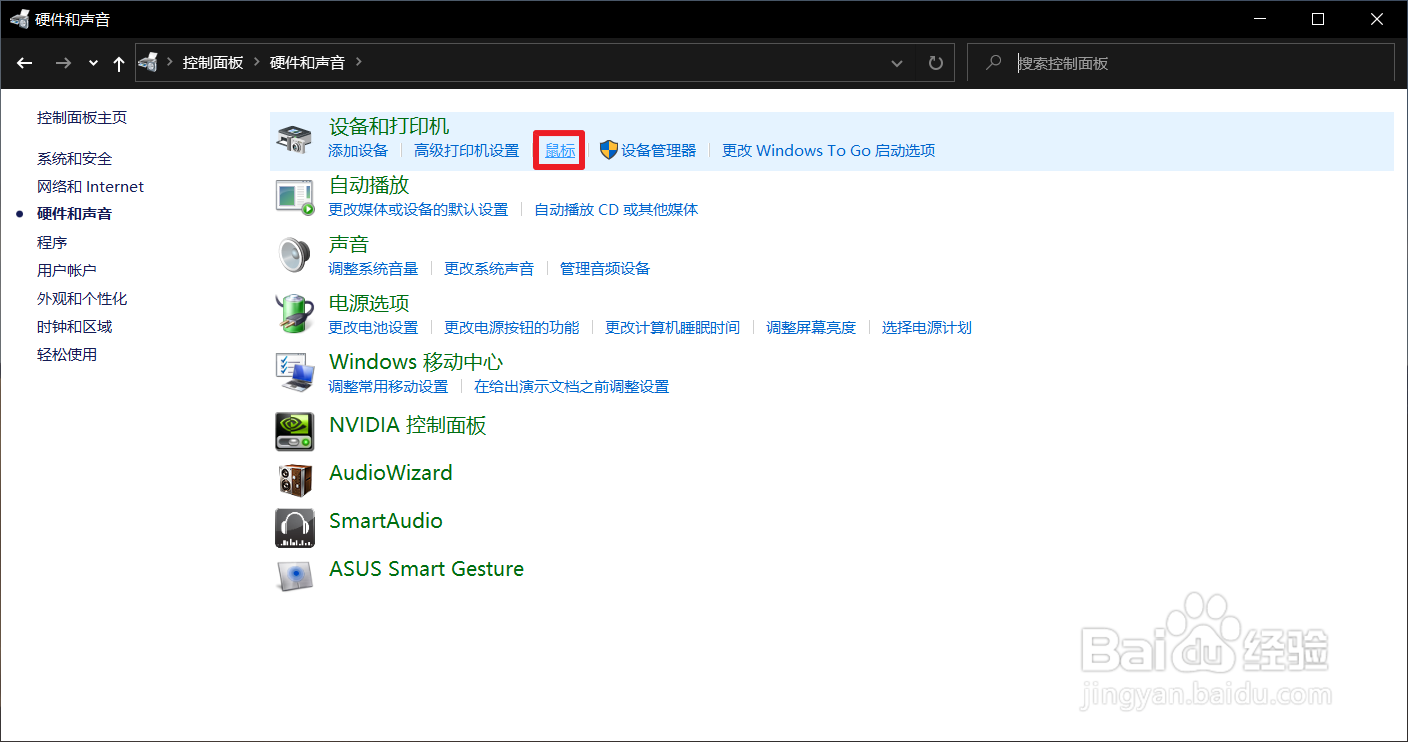The width and height of the screenshot is (1408, 742).
Task: Go back with the left arrow button
Action: (25, 63)
